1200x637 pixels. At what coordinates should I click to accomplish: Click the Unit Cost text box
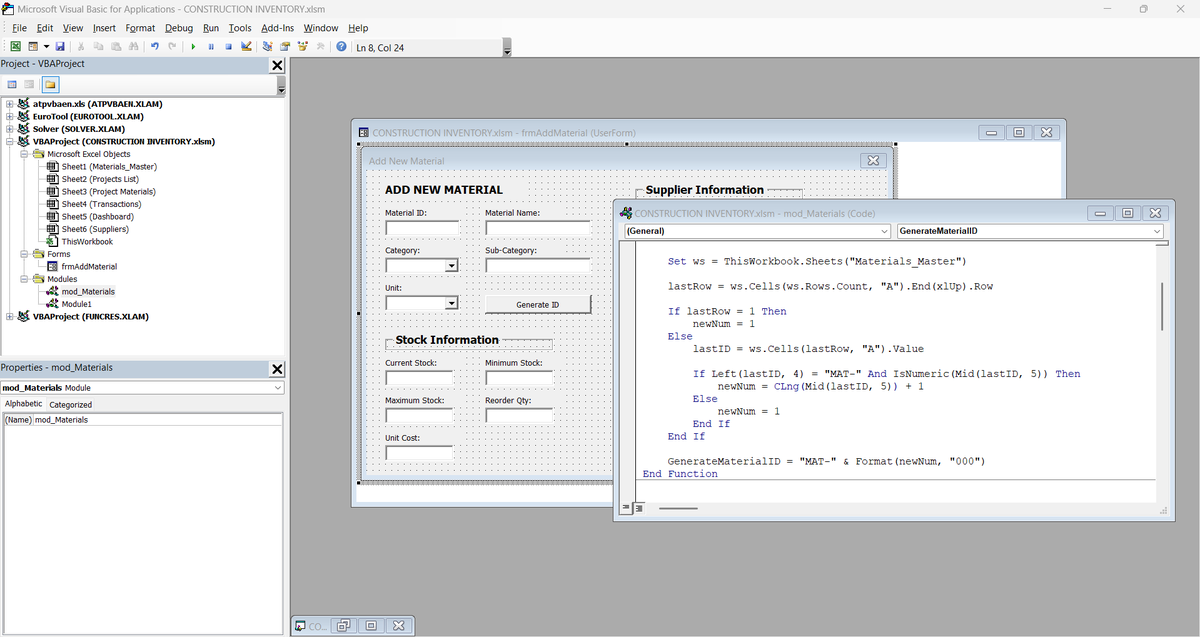pyautogui.click(x=419, y=453)
